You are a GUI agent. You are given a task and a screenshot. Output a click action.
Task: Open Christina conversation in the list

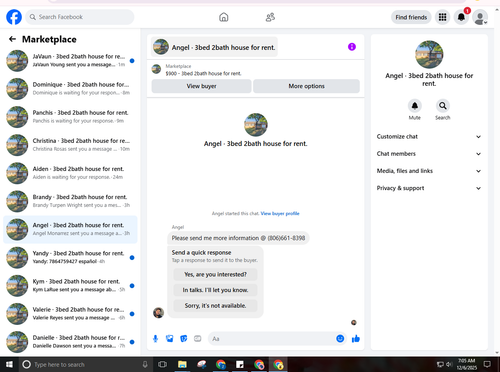point(70,145)
